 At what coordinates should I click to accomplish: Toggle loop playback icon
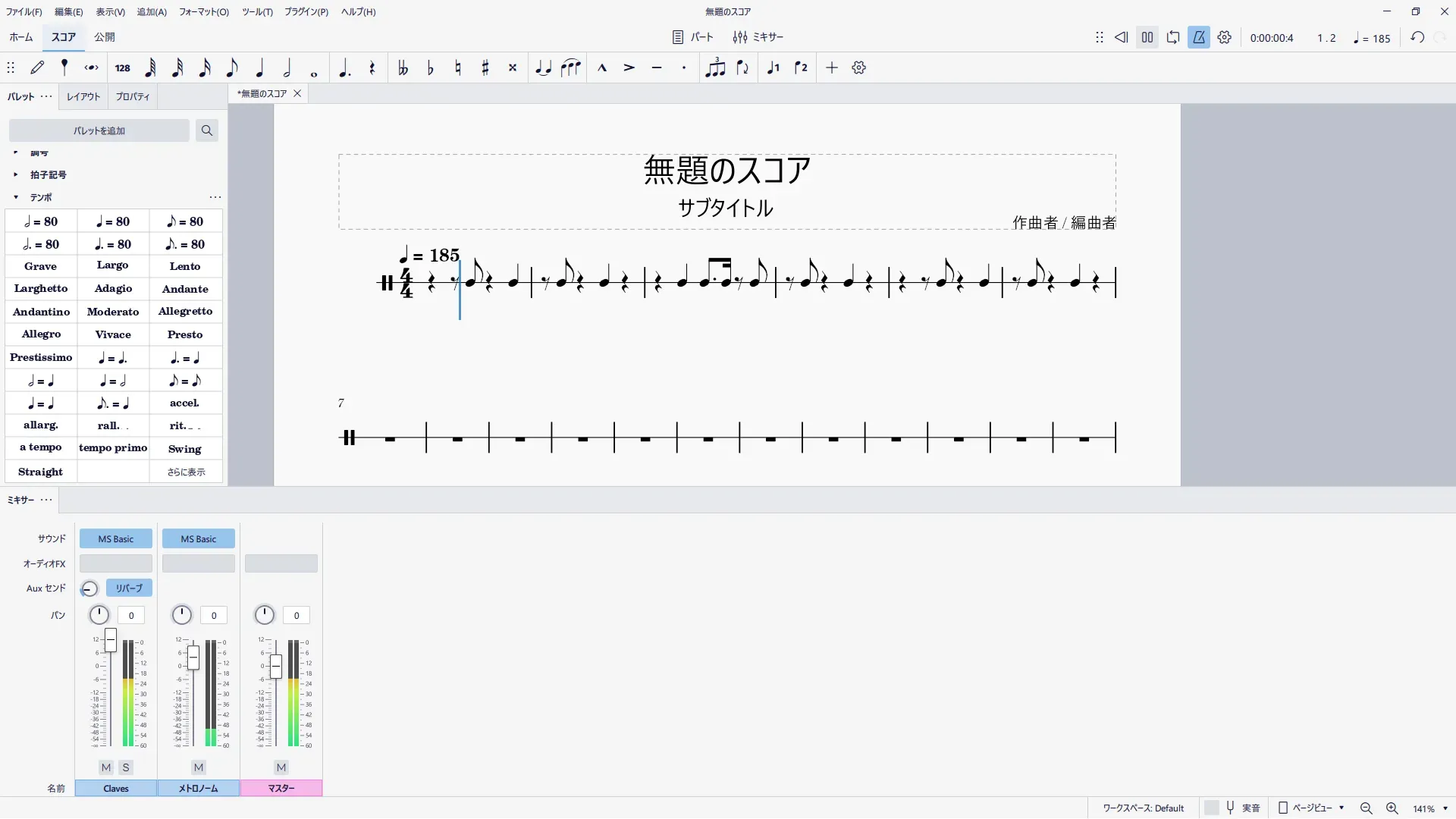point(1173,37)
